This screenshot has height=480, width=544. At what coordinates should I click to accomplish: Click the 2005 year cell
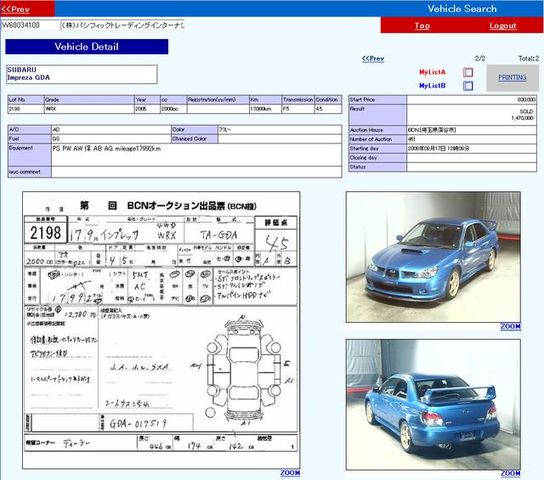pyautogui.click(x=147, y=109)
